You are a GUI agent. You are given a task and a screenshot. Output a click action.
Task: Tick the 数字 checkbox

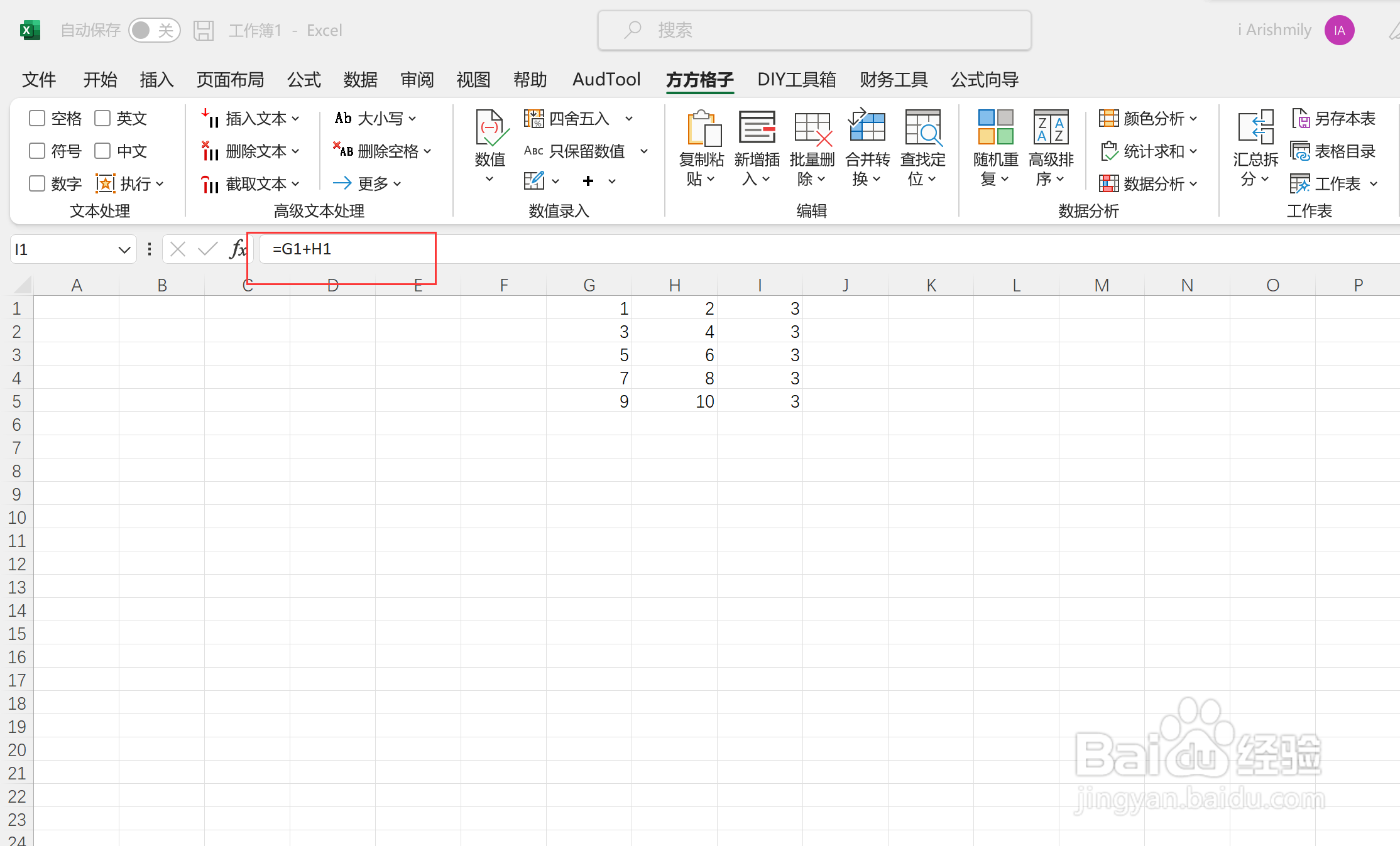[x=37, y=183]
